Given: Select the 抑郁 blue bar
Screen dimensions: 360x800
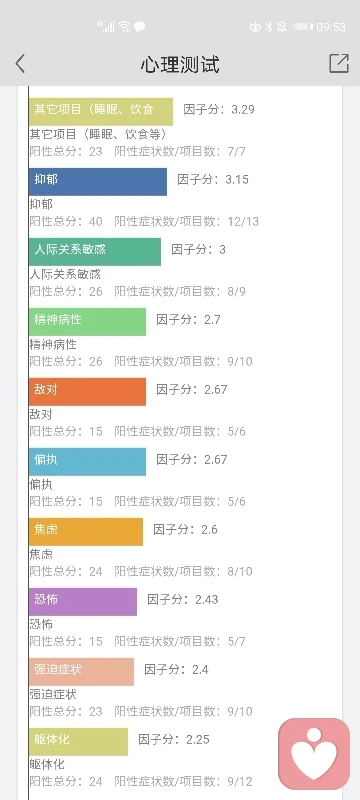Looking at the screenshot, I should (98, 182).
